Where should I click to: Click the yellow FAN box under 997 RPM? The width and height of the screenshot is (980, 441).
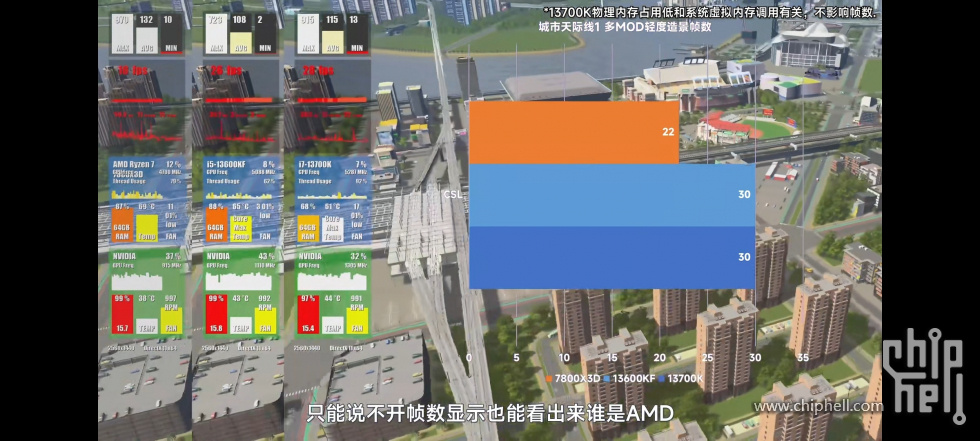(x=171, y=320)
